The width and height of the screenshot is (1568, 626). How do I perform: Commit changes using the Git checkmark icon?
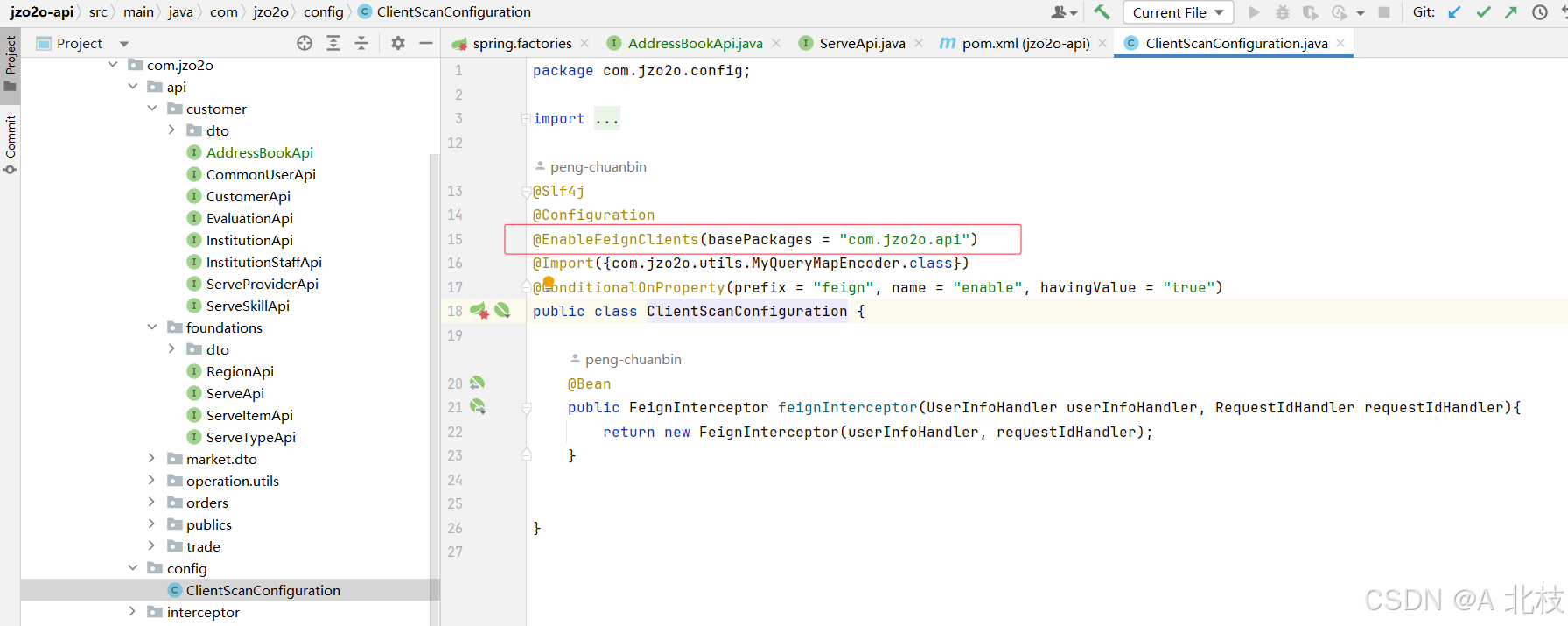click(x=1483, y=12)
